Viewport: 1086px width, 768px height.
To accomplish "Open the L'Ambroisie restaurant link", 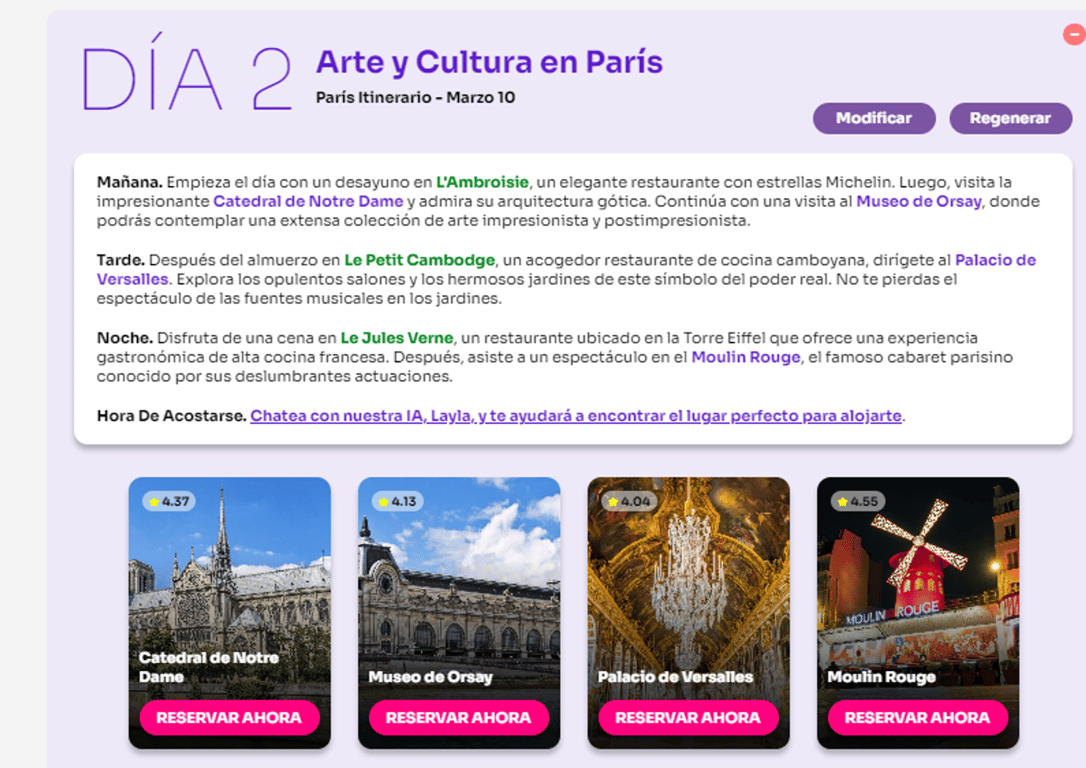I will click(482, 182).
